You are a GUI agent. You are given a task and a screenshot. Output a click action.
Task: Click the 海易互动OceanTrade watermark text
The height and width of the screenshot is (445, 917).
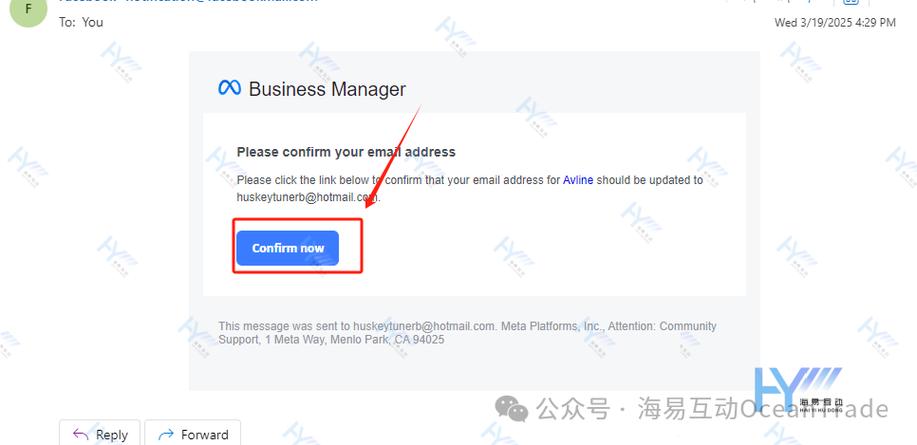(763, 409)
